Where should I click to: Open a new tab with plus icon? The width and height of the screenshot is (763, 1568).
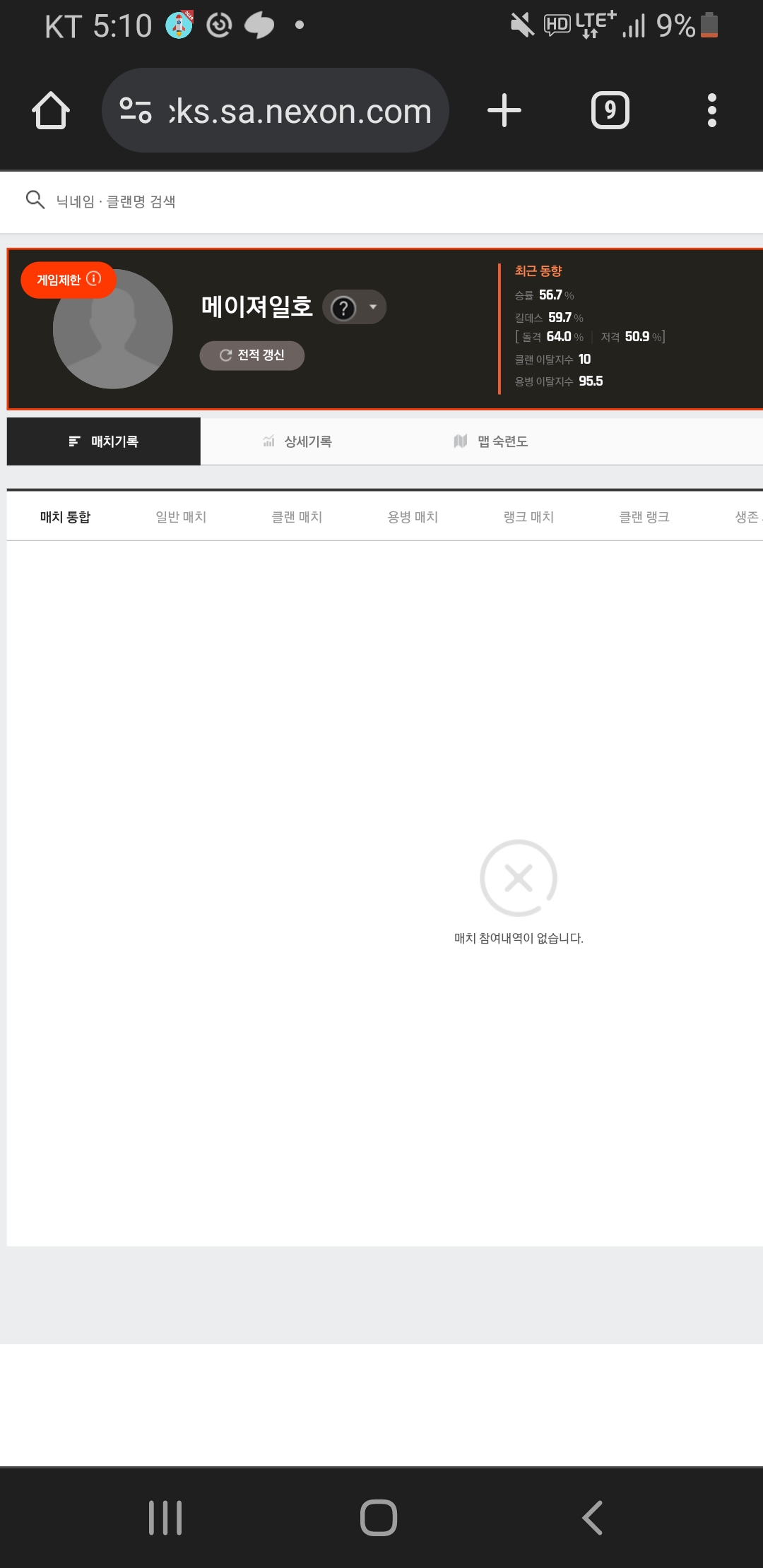(x=504, y=111)
